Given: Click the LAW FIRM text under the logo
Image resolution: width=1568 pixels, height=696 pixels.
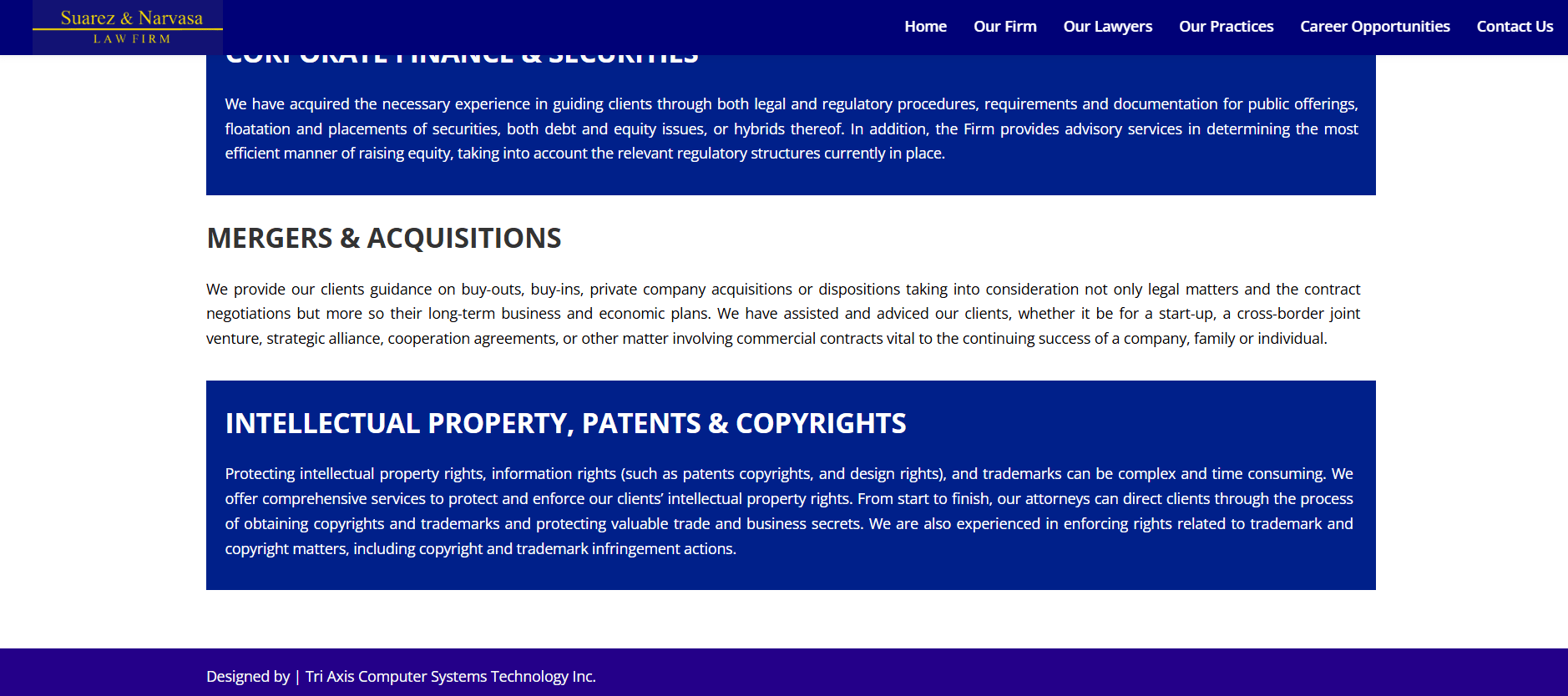Looking at the screenshot, I should [x=128, y=37].
